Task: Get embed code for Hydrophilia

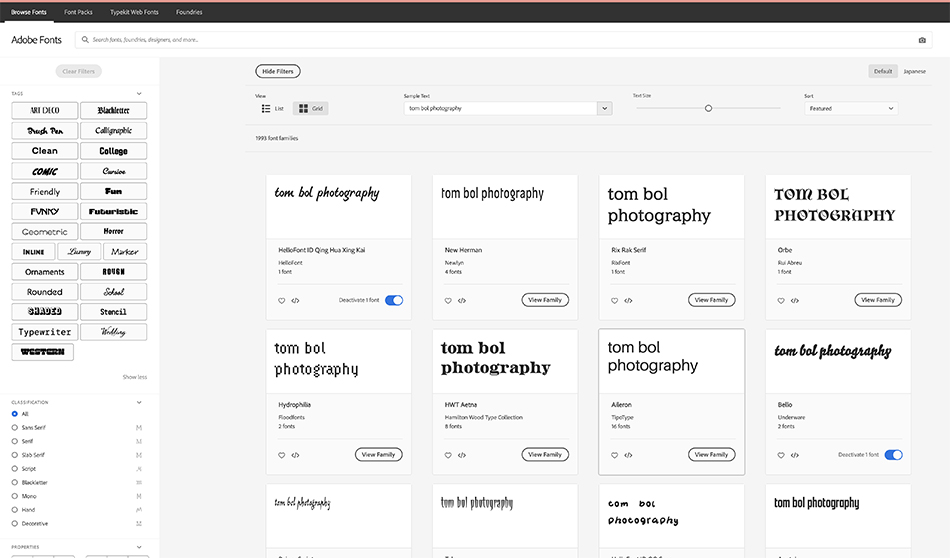Action: point(296,455)
